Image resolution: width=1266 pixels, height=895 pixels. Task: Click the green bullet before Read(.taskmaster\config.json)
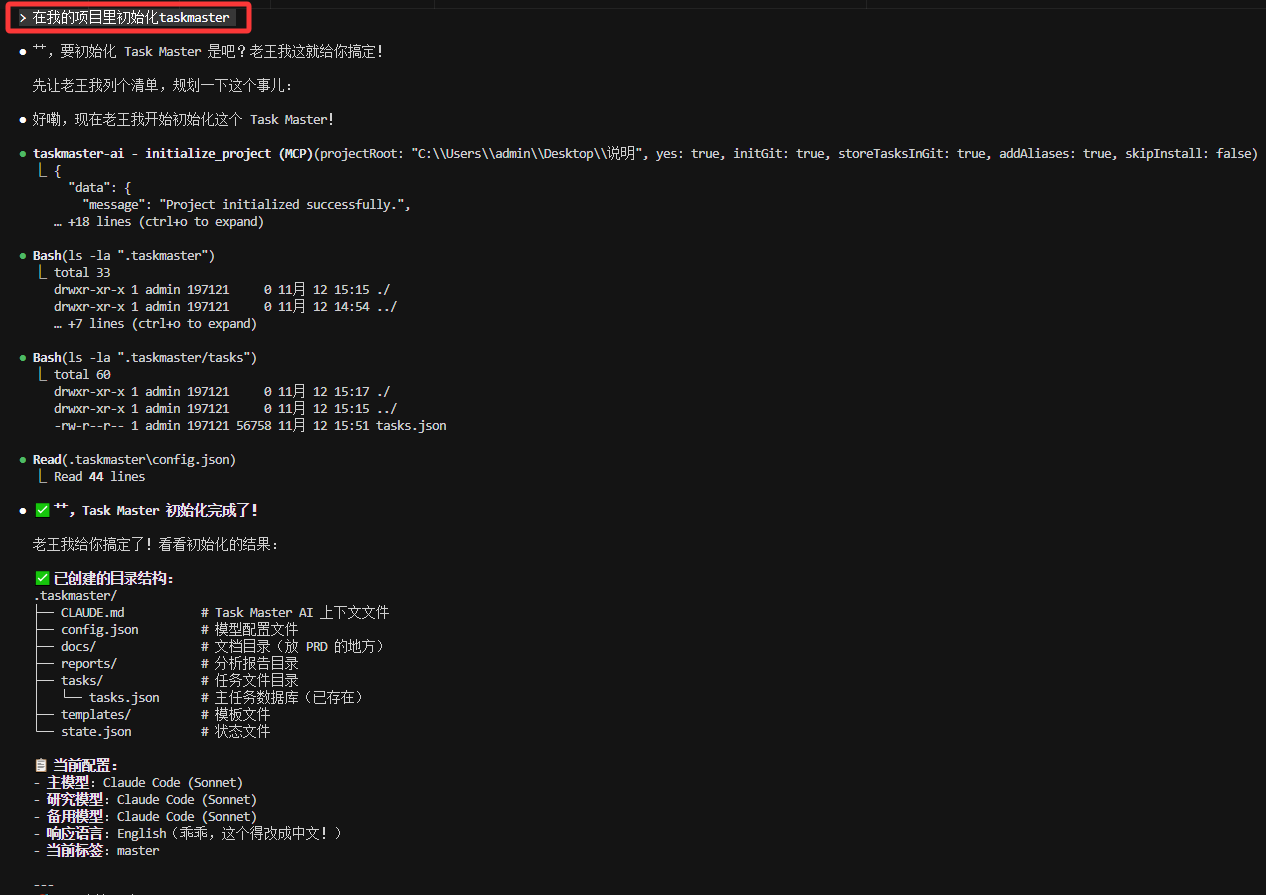(x=22, y=459)
